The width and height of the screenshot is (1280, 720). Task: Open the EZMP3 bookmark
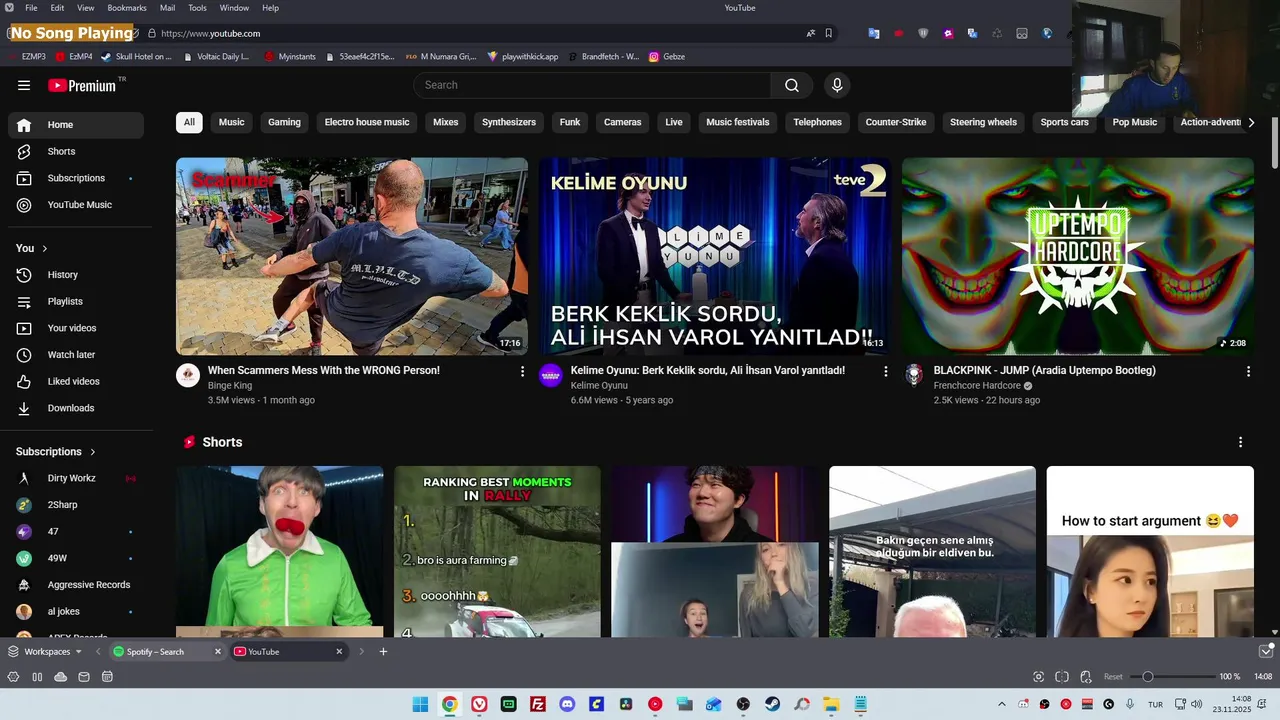click(x=27, y=57)
